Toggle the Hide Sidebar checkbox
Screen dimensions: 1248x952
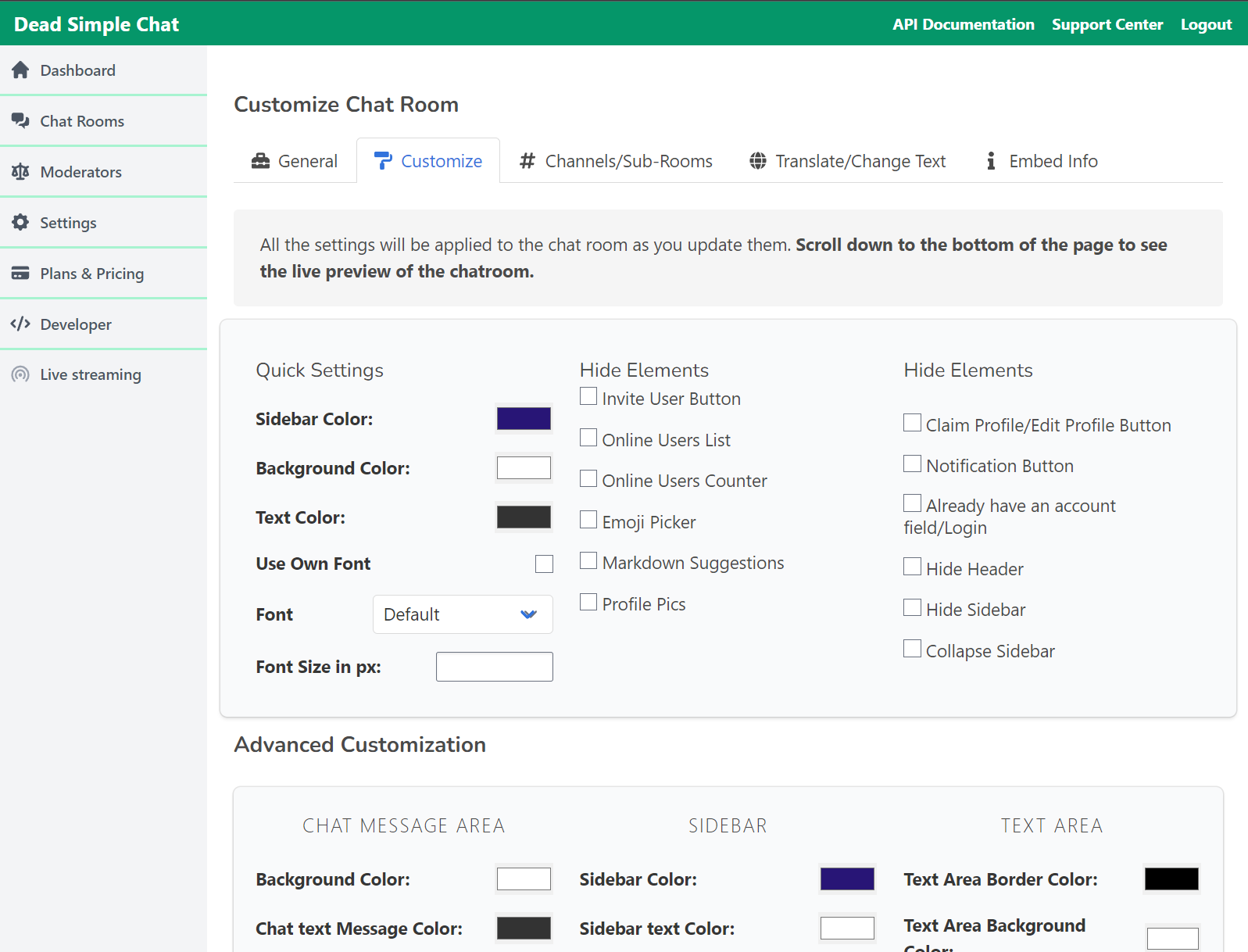(x=912, y=608)
